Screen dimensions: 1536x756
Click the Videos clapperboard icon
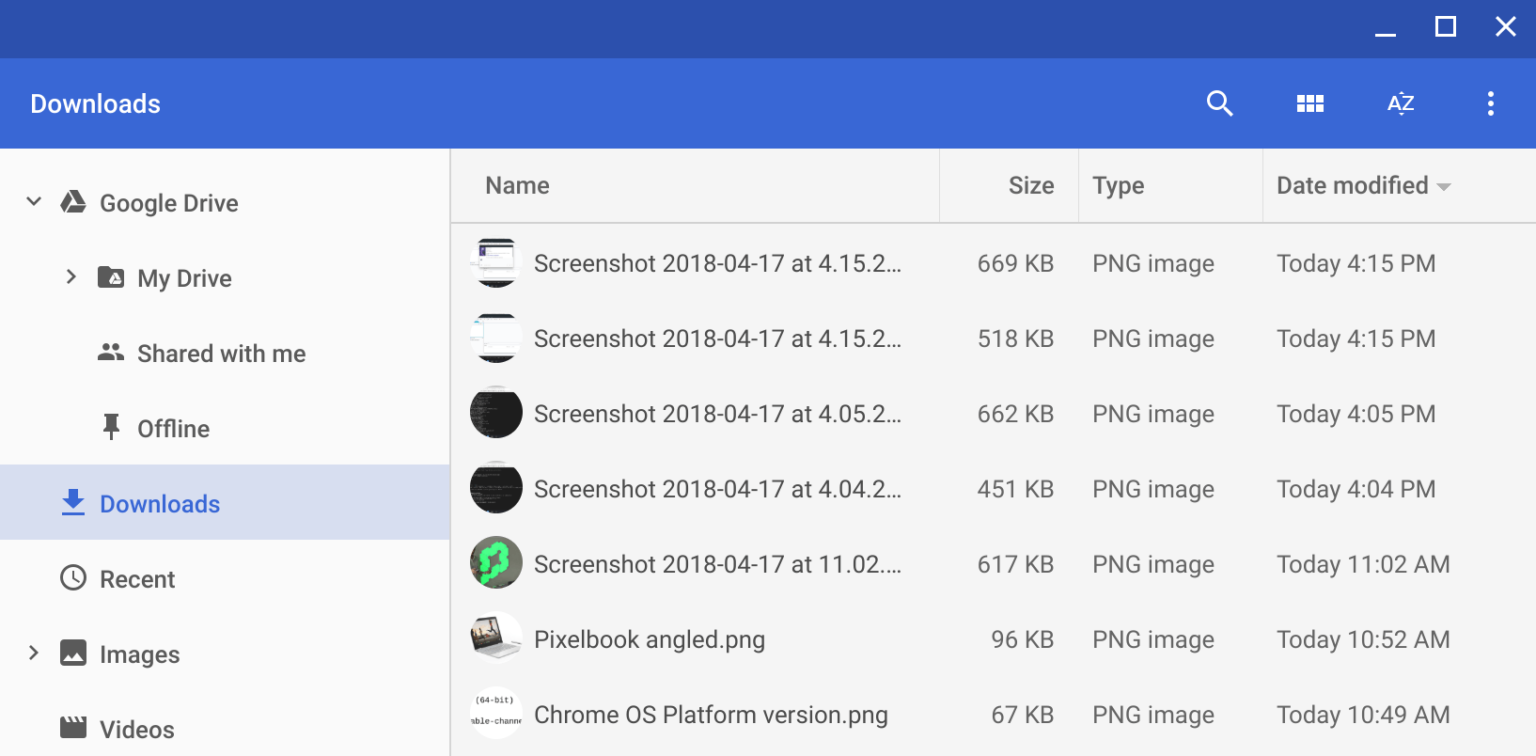[x=72, y=728]
